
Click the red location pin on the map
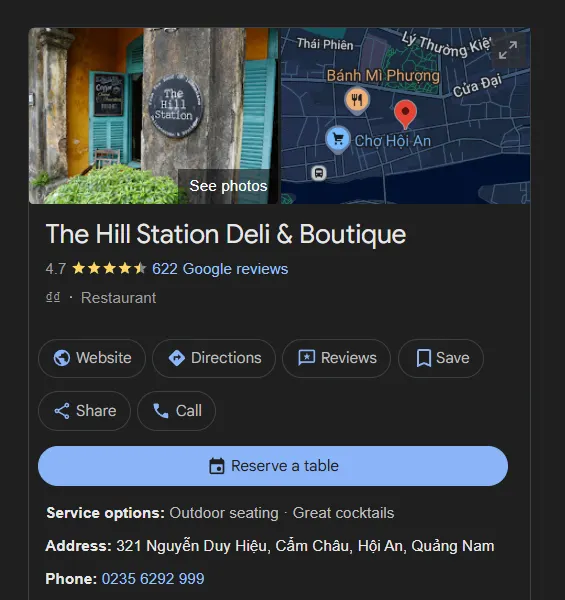(405, 114)
